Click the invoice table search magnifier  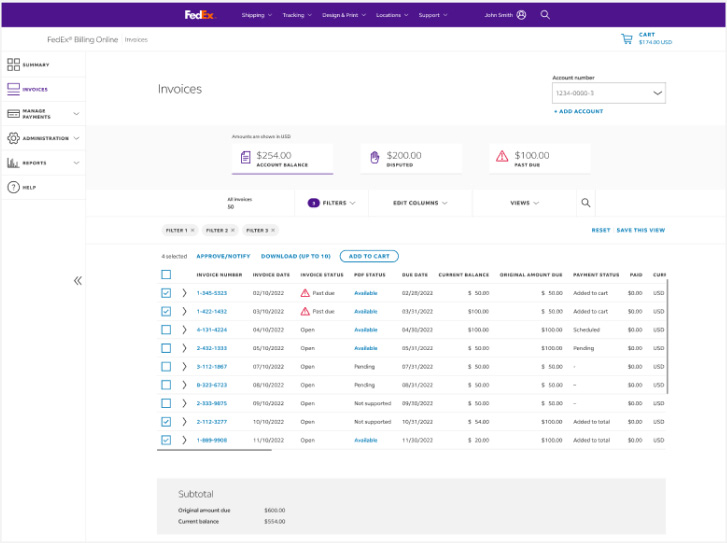pos(586,203)
